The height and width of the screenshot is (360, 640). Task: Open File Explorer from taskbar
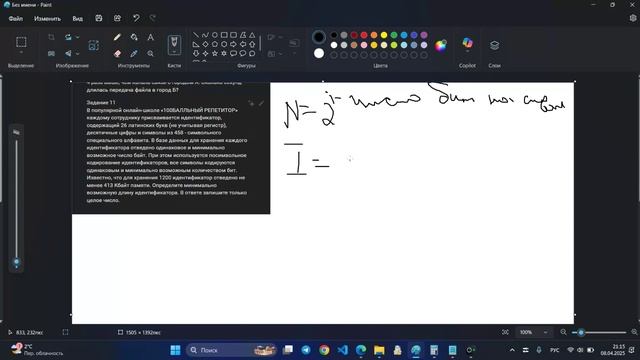tap(379, 350)
